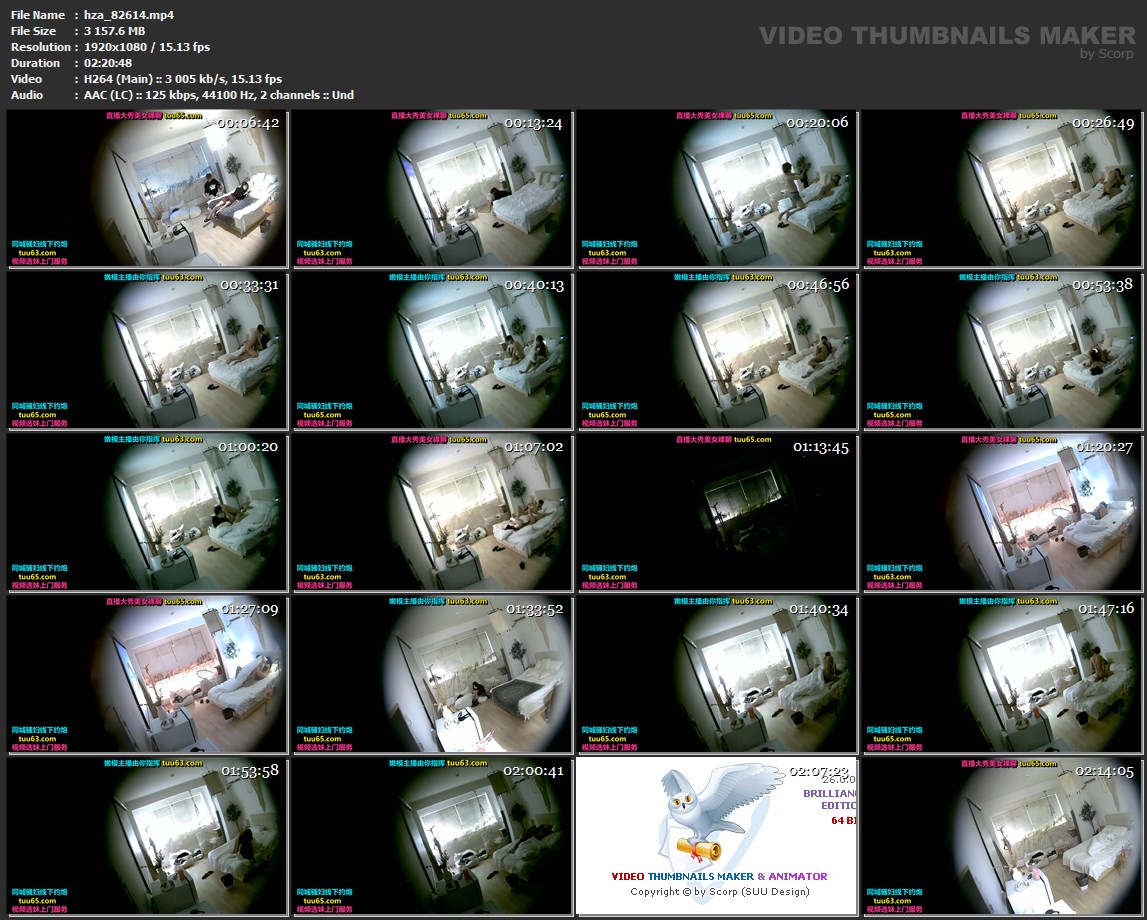Select the frame at 02:00:41
1147x920 pixels.
pos(432,837)
